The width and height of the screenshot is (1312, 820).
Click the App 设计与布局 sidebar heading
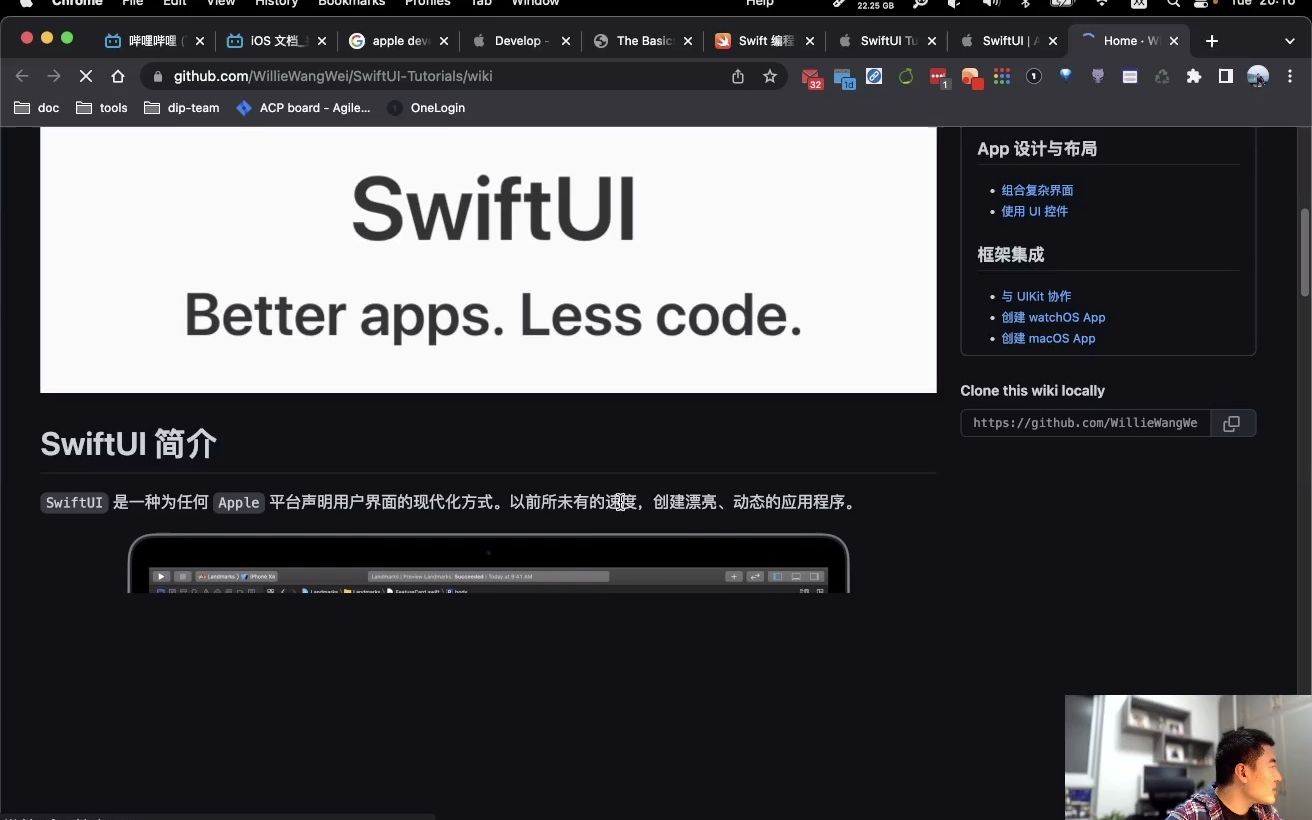pyautogui.click(x=1037, y=149)
